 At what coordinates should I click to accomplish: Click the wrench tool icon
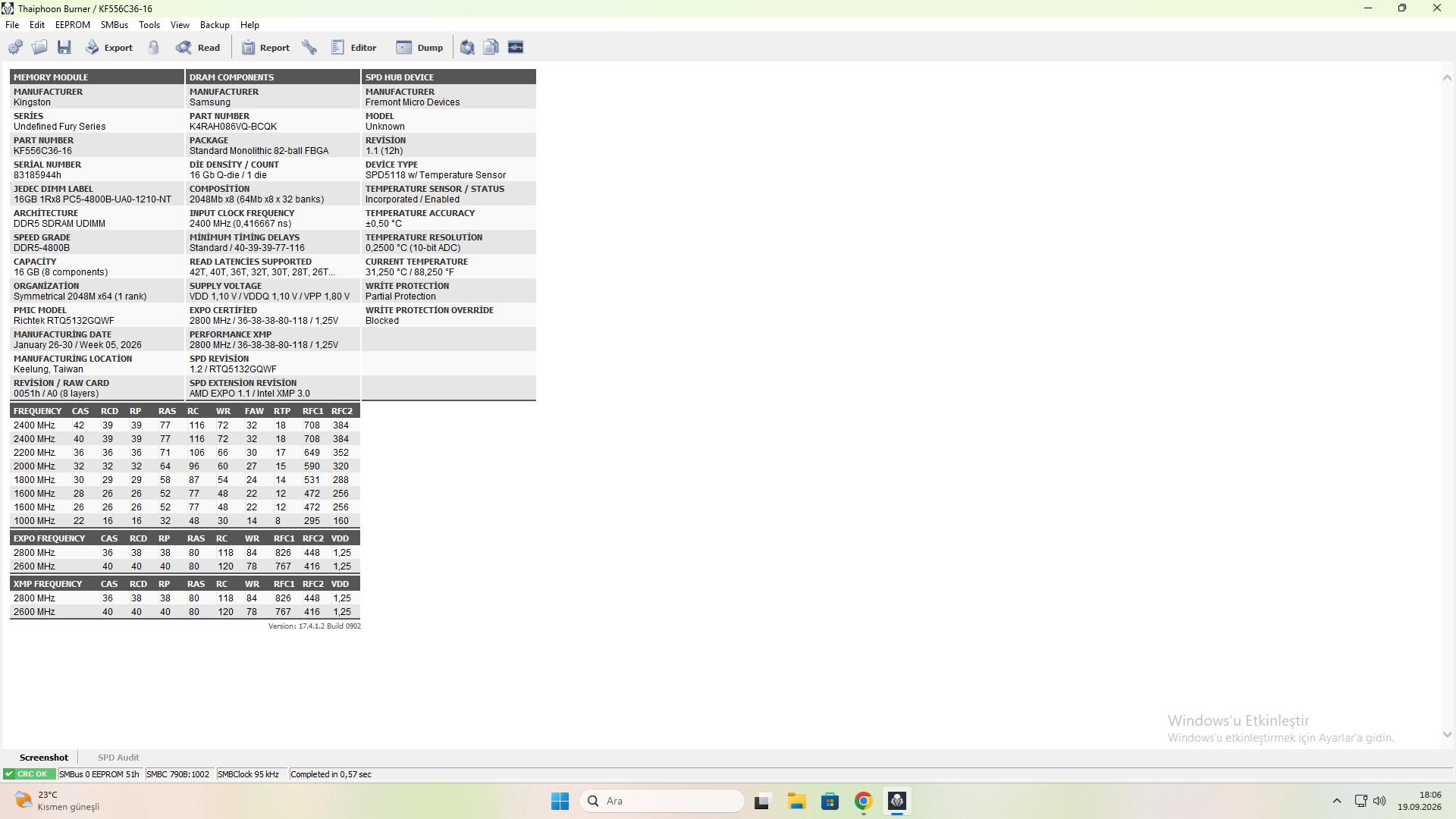309,47
